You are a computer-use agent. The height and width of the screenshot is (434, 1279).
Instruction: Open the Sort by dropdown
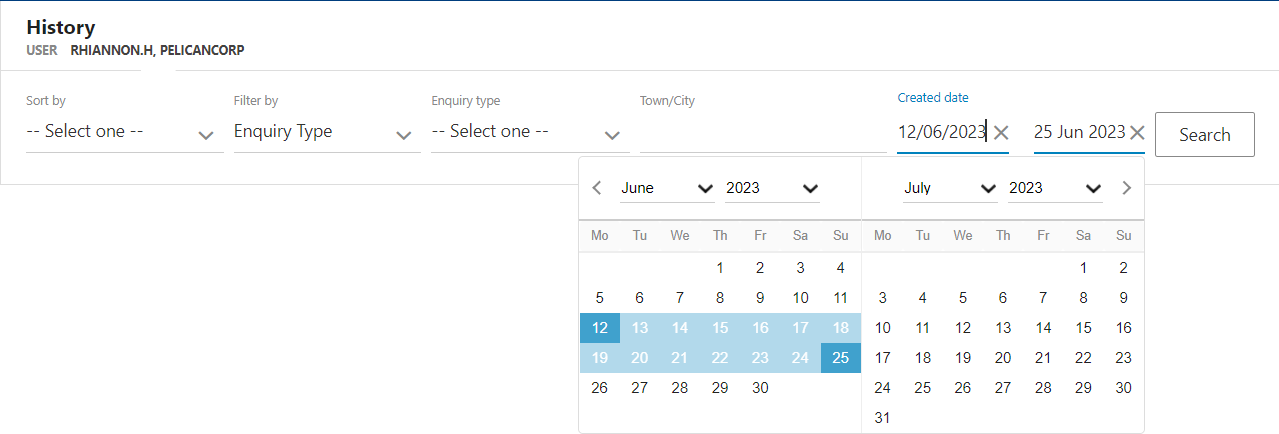(x=124, y=132)
